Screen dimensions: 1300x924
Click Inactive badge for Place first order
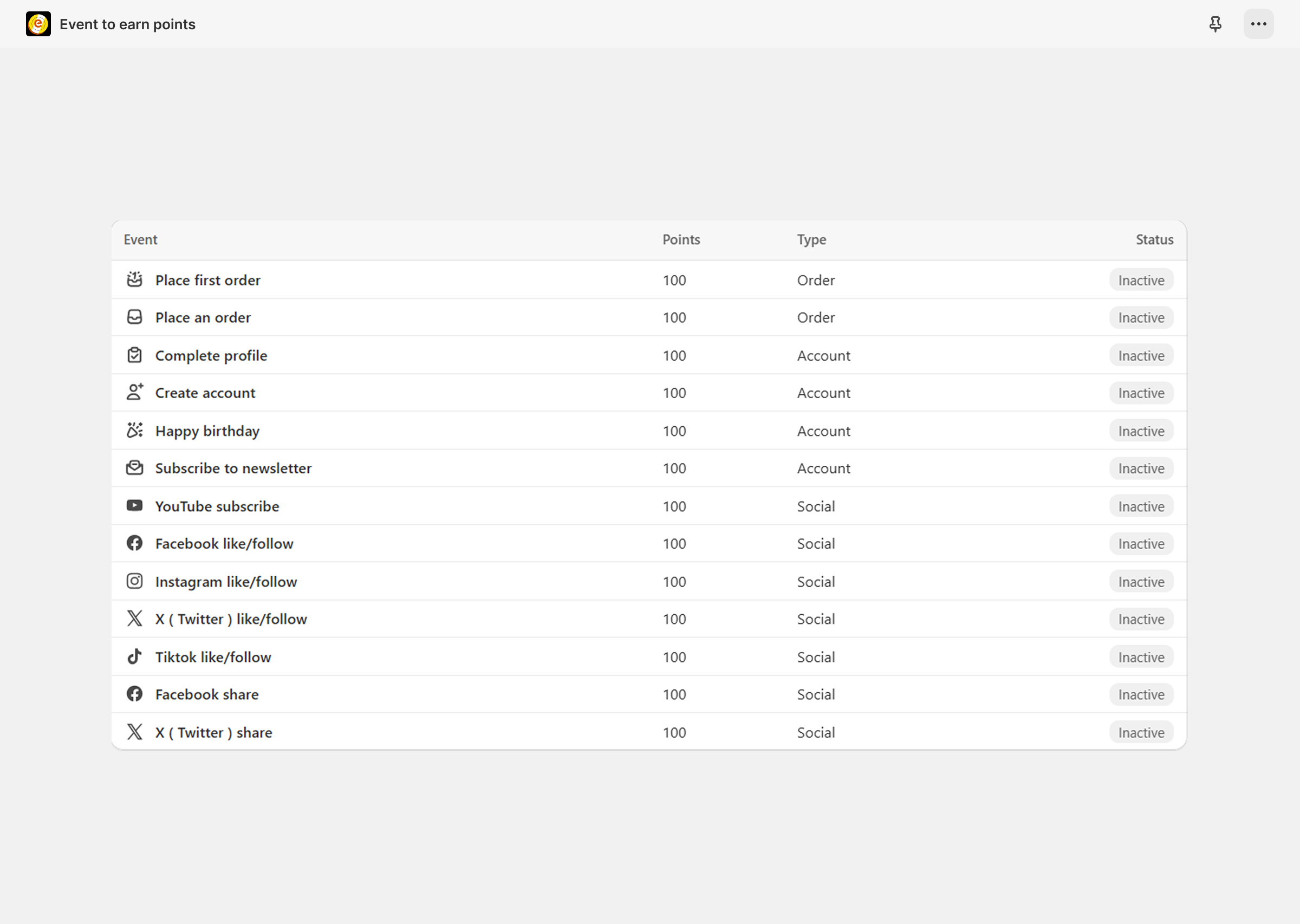click(x=1141, y=280)
